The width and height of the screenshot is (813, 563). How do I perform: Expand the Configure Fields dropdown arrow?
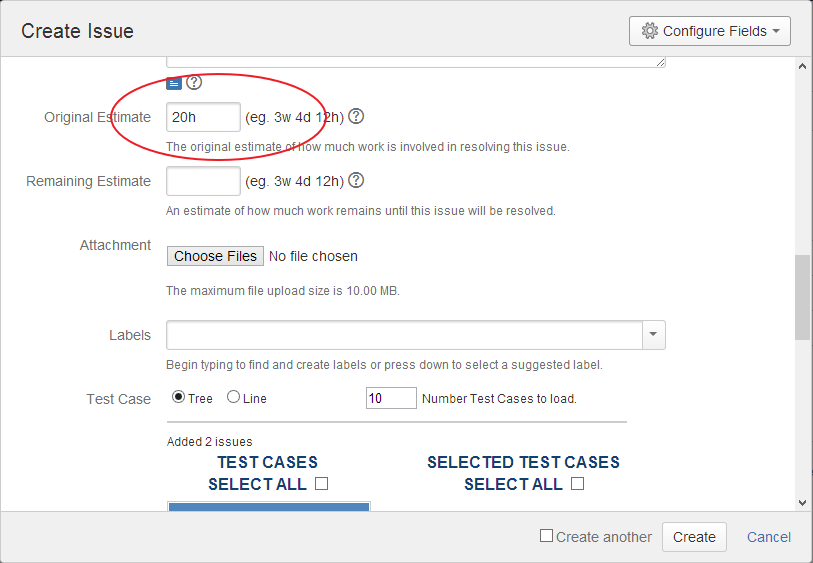pos(776,31)
